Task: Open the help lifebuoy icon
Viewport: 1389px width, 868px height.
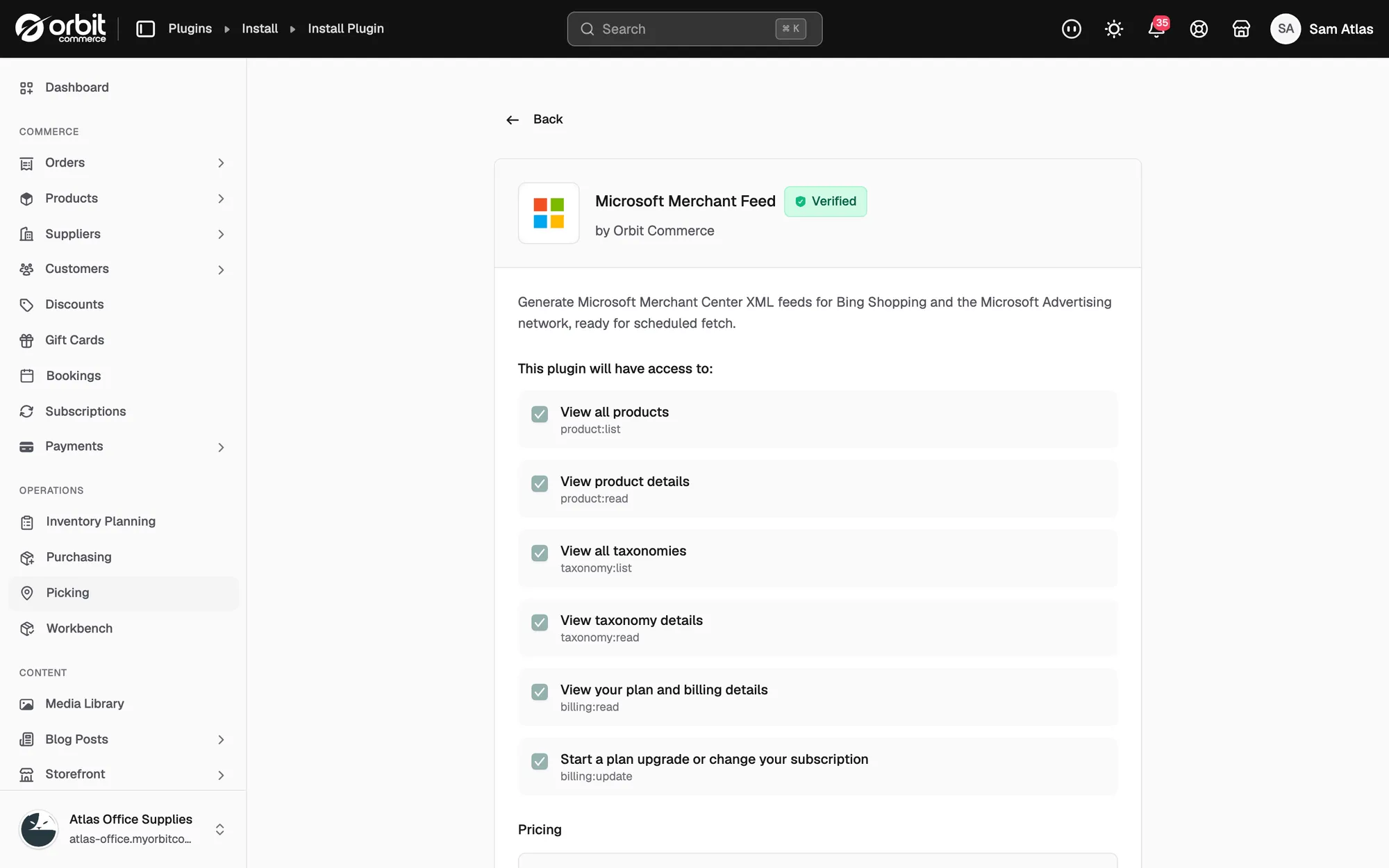Action: 1199,28
